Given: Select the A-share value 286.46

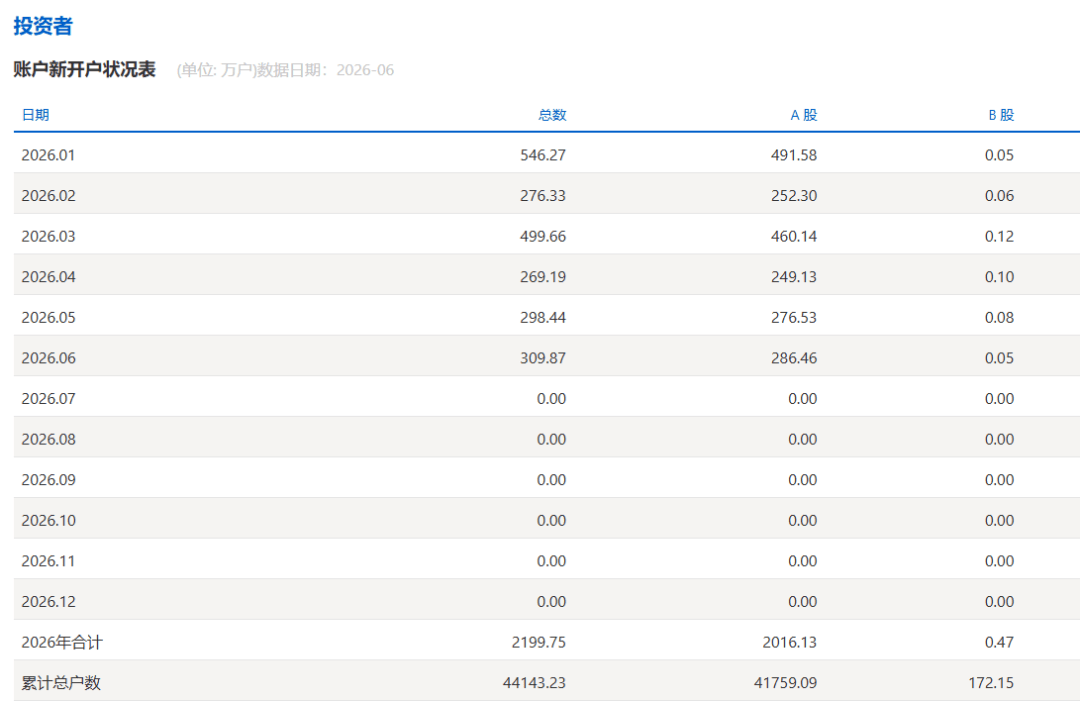Looking at the screenshot, I should tap(793, 358).
